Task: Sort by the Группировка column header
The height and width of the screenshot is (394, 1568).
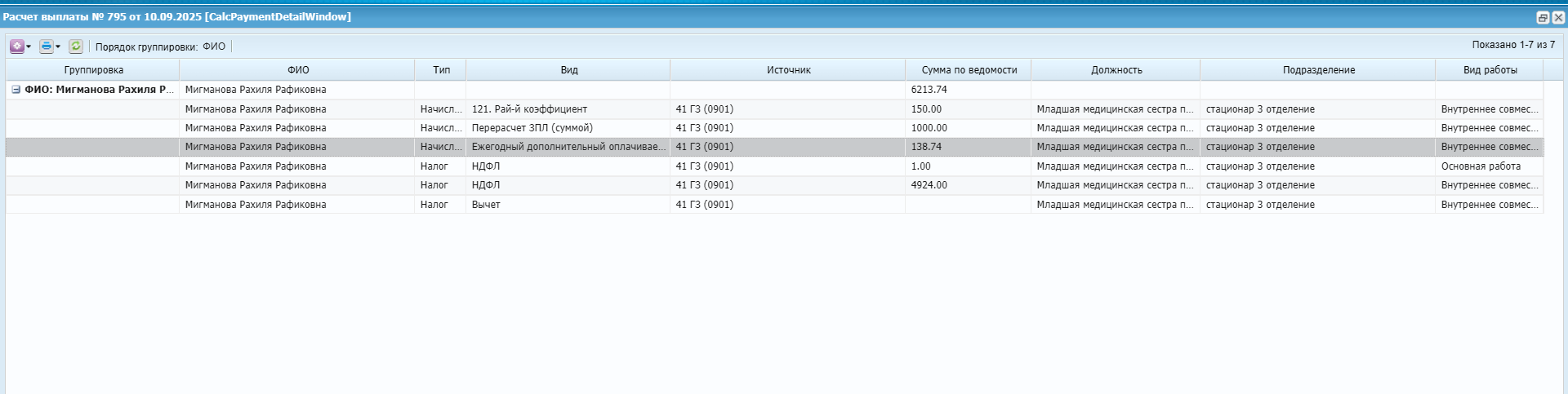Action: click(93, 70)
